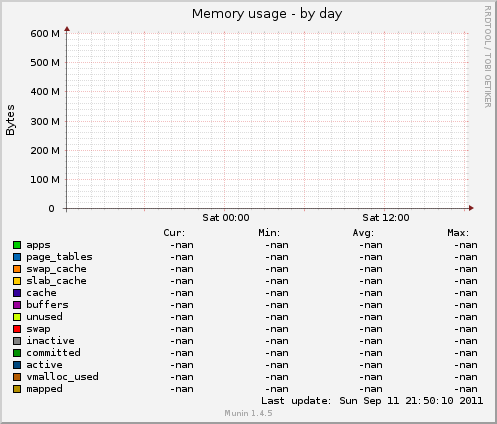The height and width of the screenshot is (424, 497).
Task: Select the 'swap_cache' legend label
Action: pos(56,269)
